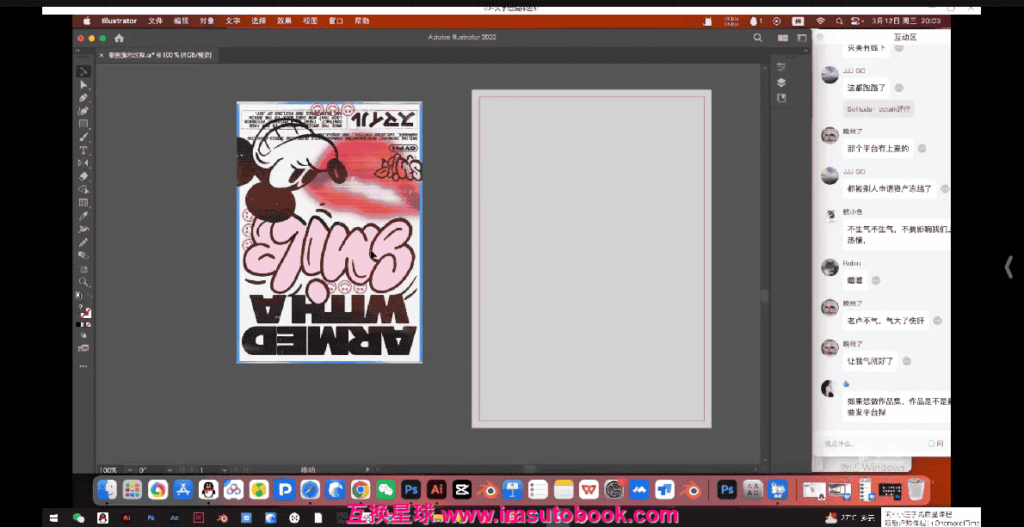Screen dimensions: 1024x527
Task: Click the Fill and Stroke color swatch
Action: (84, 311)
